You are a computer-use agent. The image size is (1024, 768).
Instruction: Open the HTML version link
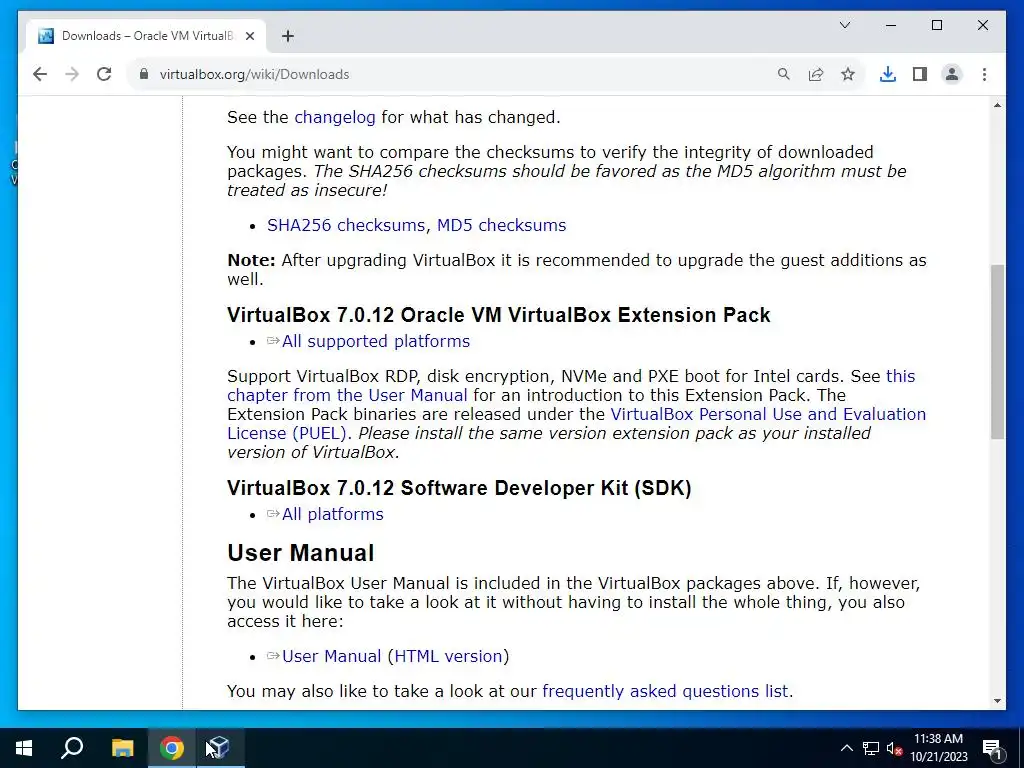(448, 656)
